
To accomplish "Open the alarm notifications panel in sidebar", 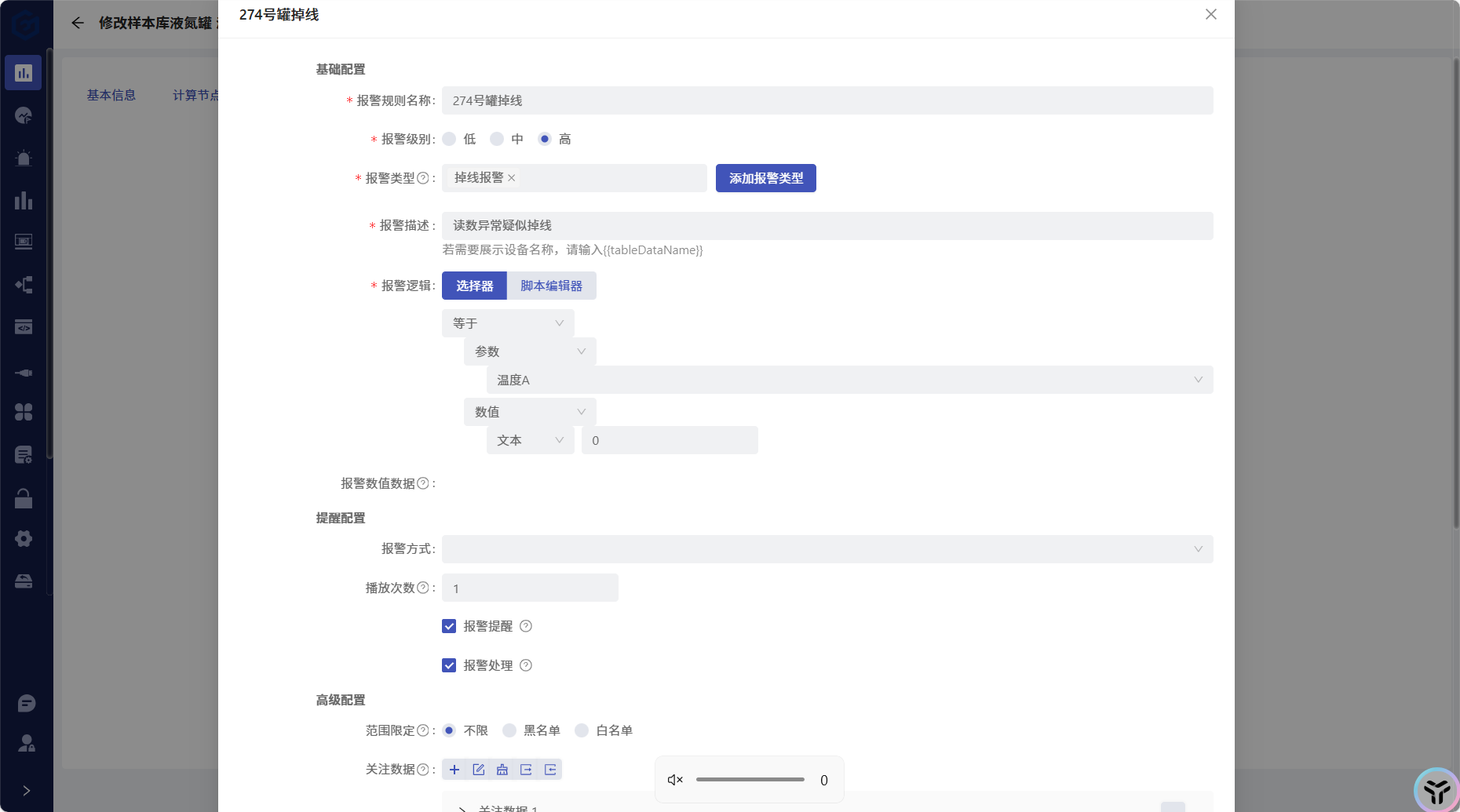I will click(24, 158).
